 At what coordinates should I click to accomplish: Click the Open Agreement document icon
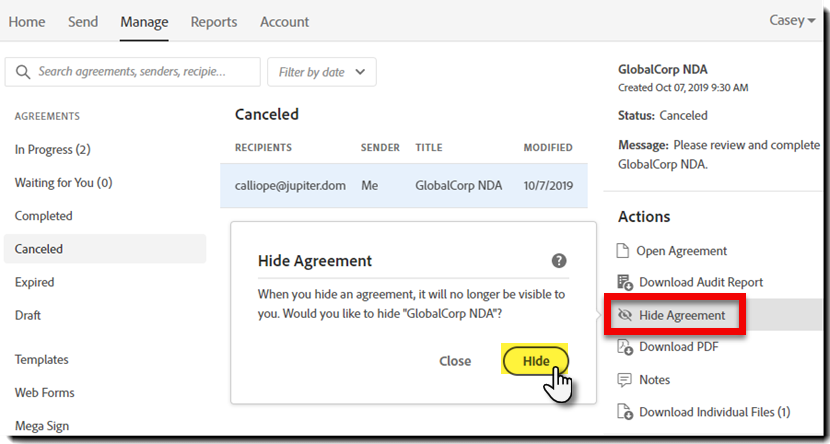tap(623, 251)
